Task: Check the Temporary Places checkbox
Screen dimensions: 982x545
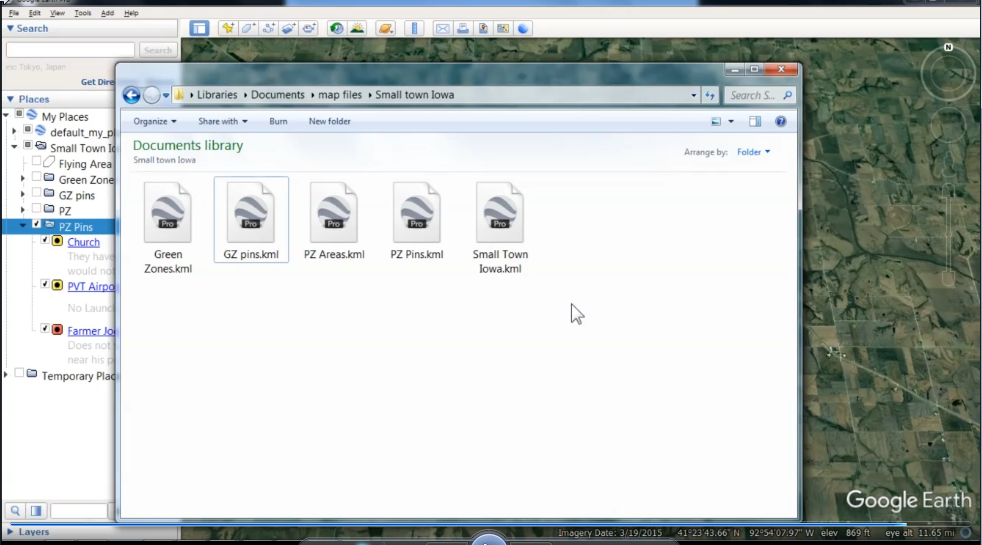Action: point(19,373)
